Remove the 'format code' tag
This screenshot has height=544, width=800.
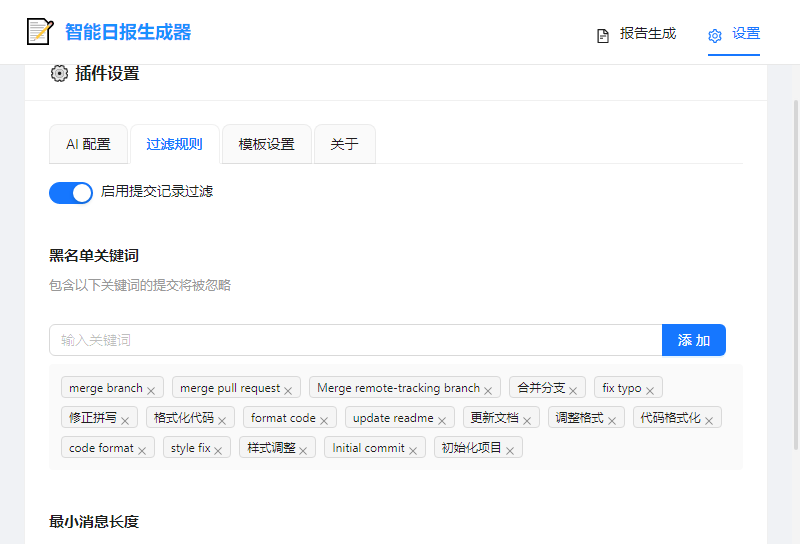[x=324, y=420]
